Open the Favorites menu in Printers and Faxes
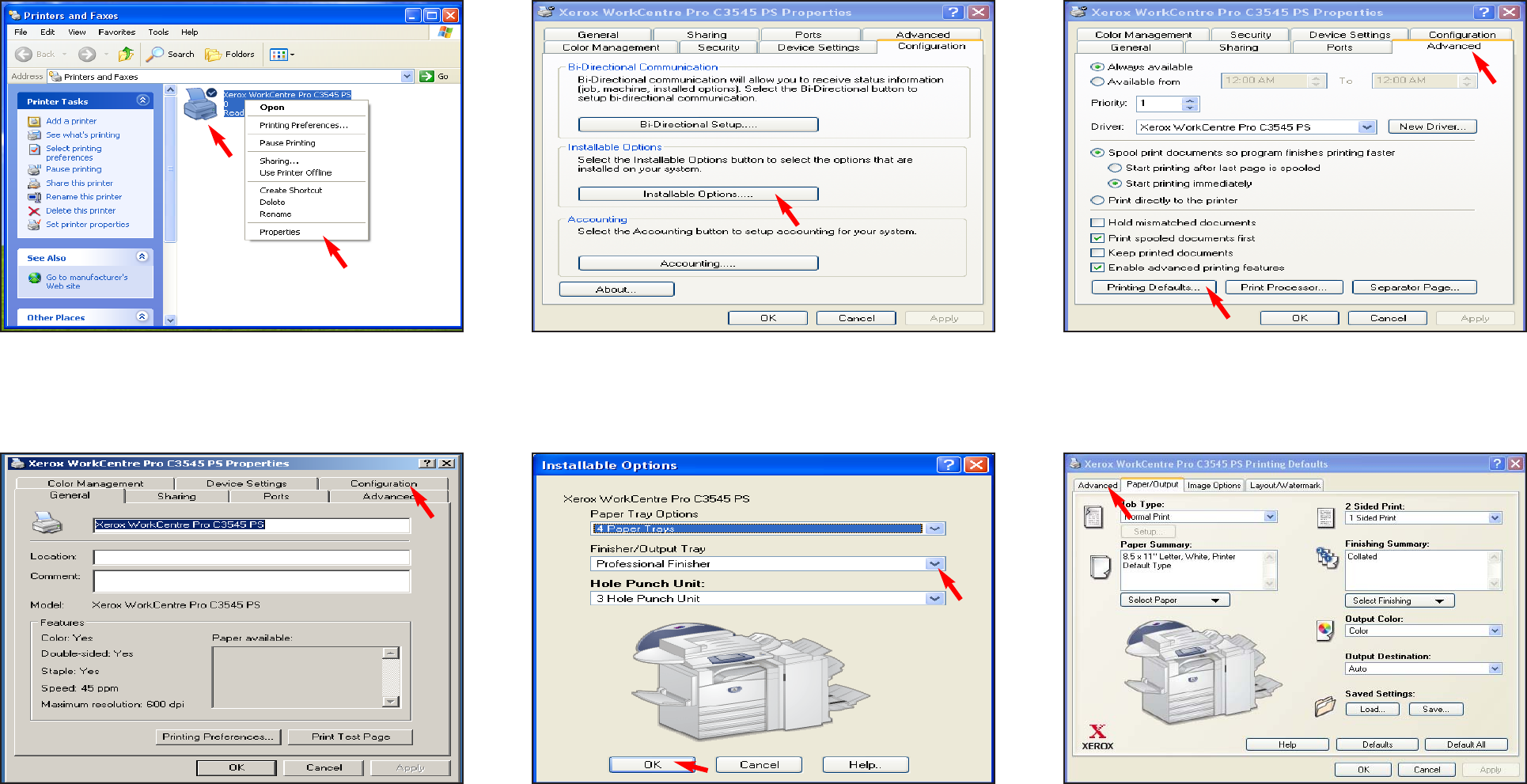The height and width of the screenshot is (784, 1527). click(x=117, y=32)
